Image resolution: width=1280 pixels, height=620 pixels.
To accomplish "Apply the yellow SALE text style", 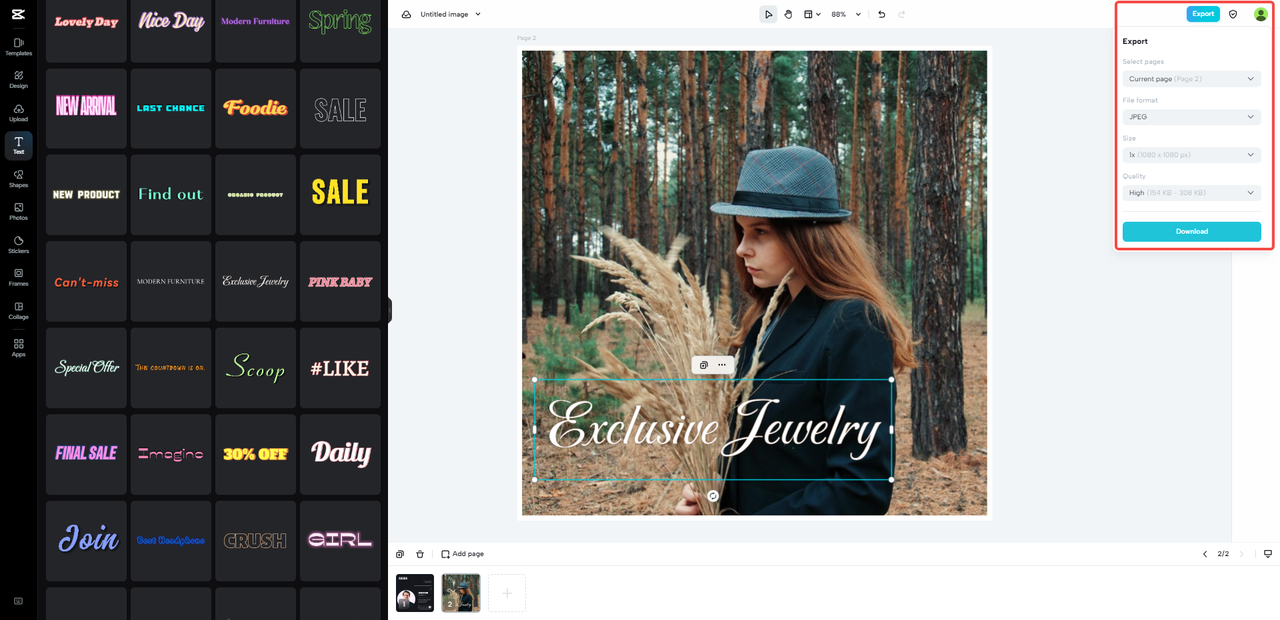I will [x=340, y=194].
